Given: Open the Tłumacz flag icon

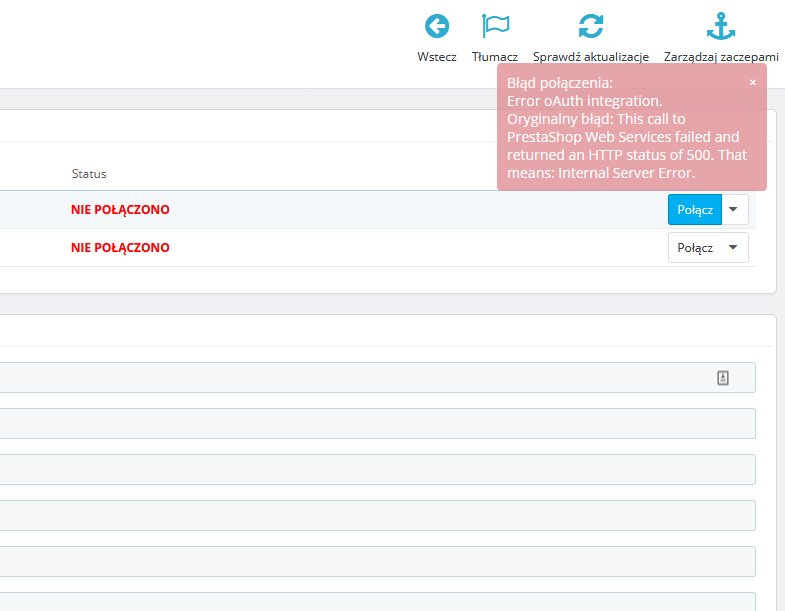Looking at the screenshot, I should (495, 26).
